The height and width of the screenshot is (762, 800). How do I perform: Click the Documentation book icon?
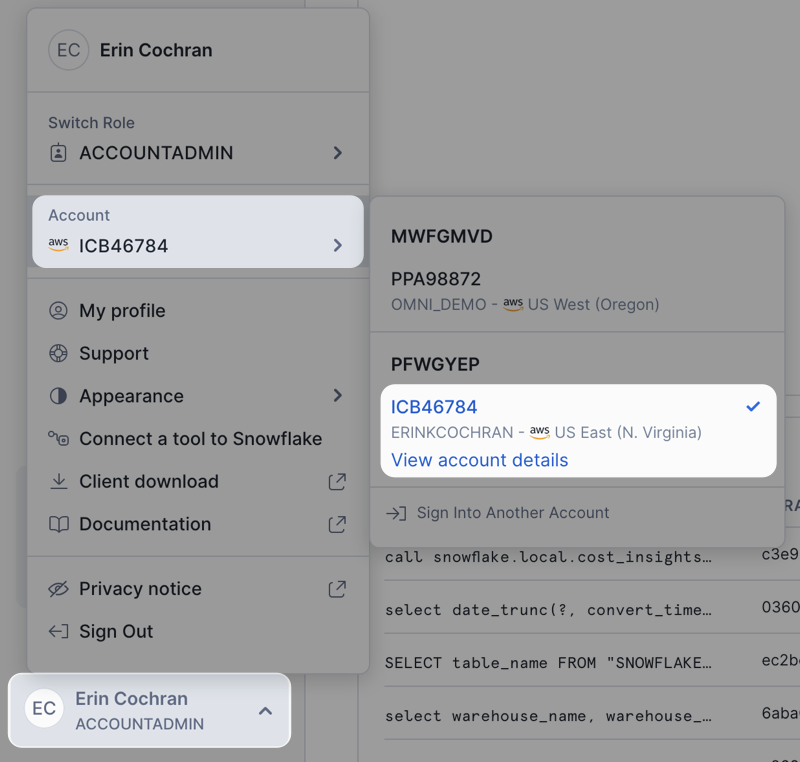tap(59, 524)
